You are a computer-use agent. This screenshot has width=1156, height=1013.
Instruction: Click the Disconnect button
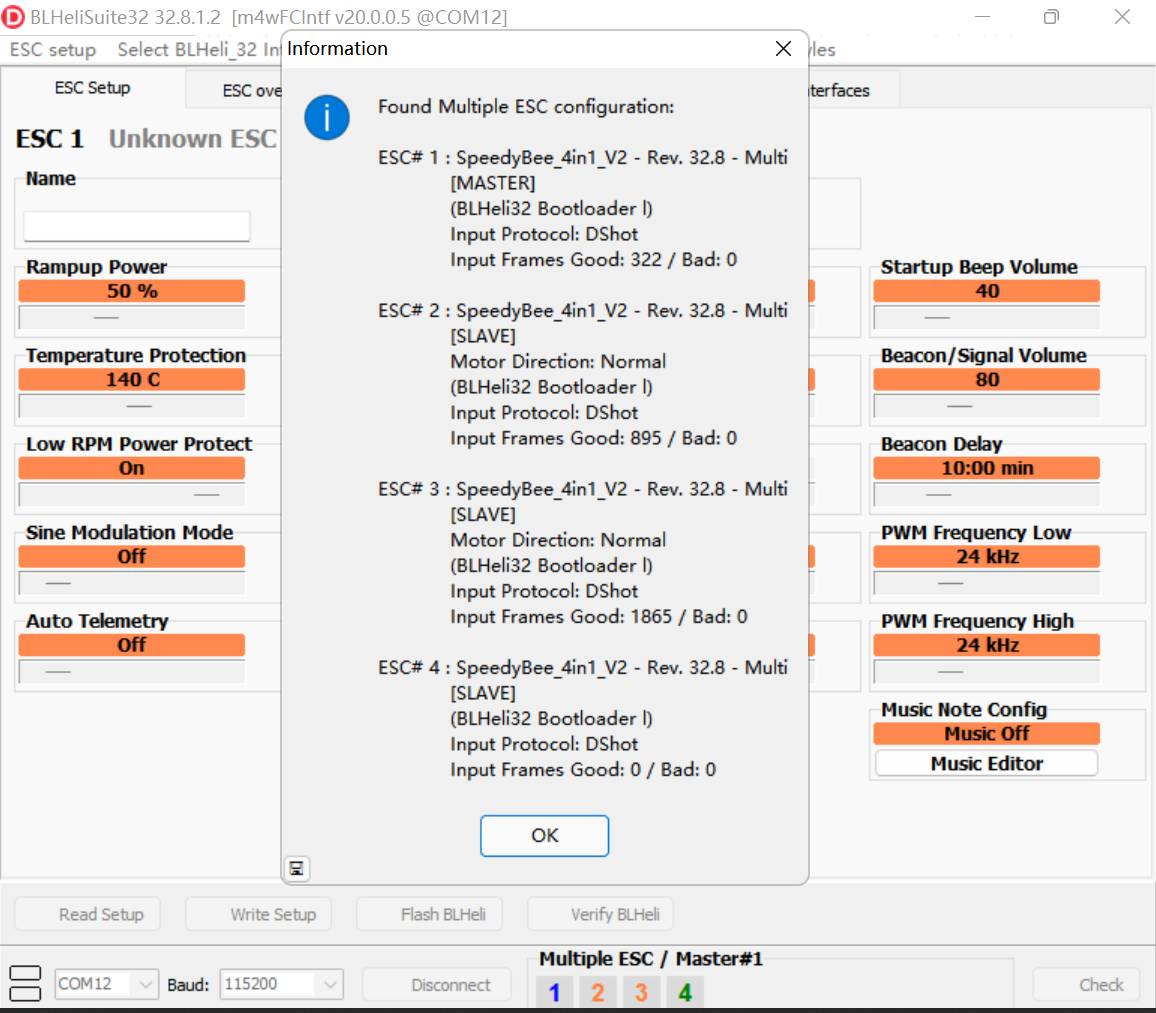(451, 985)
